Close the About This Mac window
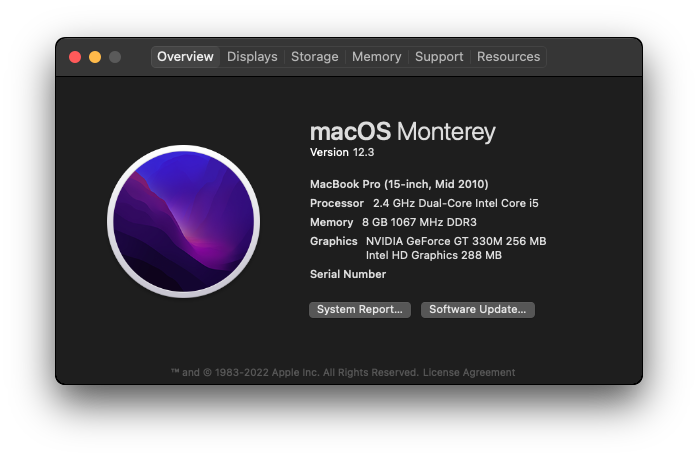The image size is (698, 458). click(x=75, y=57)
